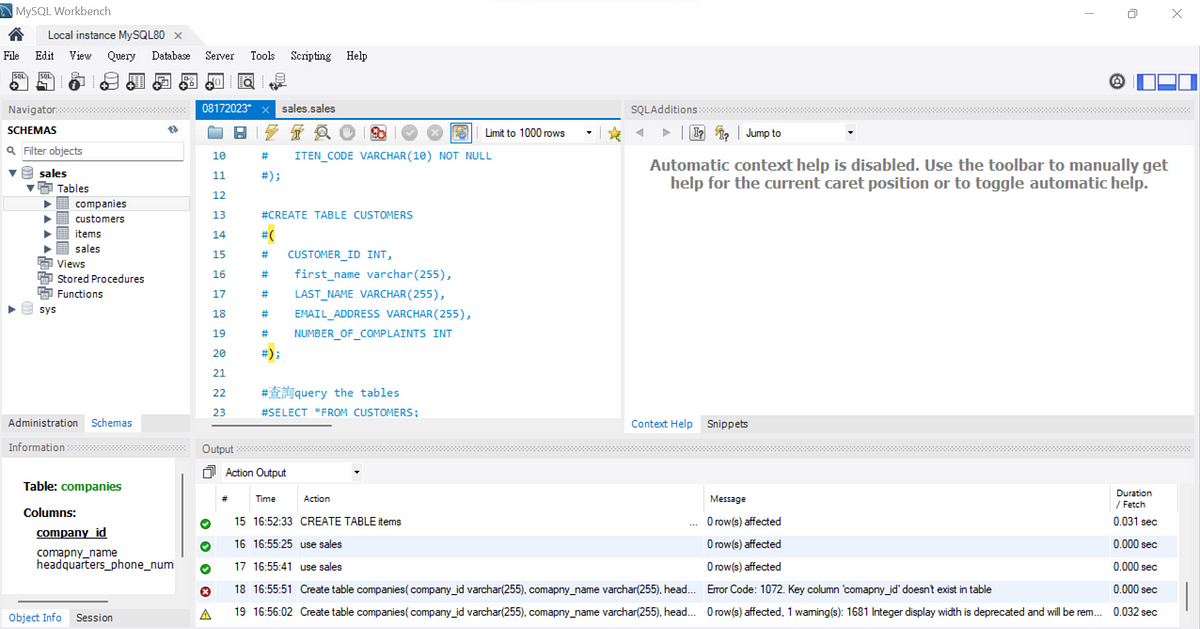Image resolution: width=1200 pixels, height=629 pixels.
Task: Open the Scripting menu
Action: click(x=311, y=56)
